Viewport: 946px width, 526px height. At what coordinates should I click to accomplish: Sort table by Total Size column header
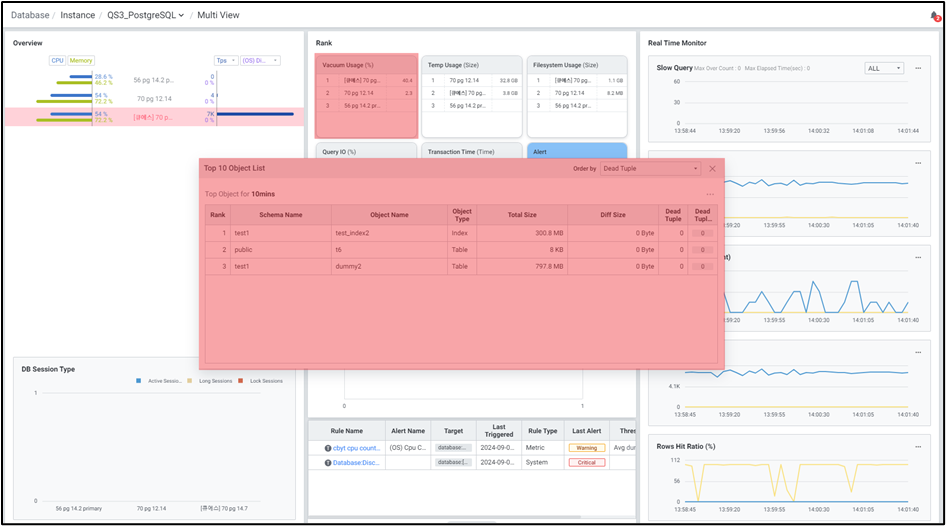click(521, 215)
